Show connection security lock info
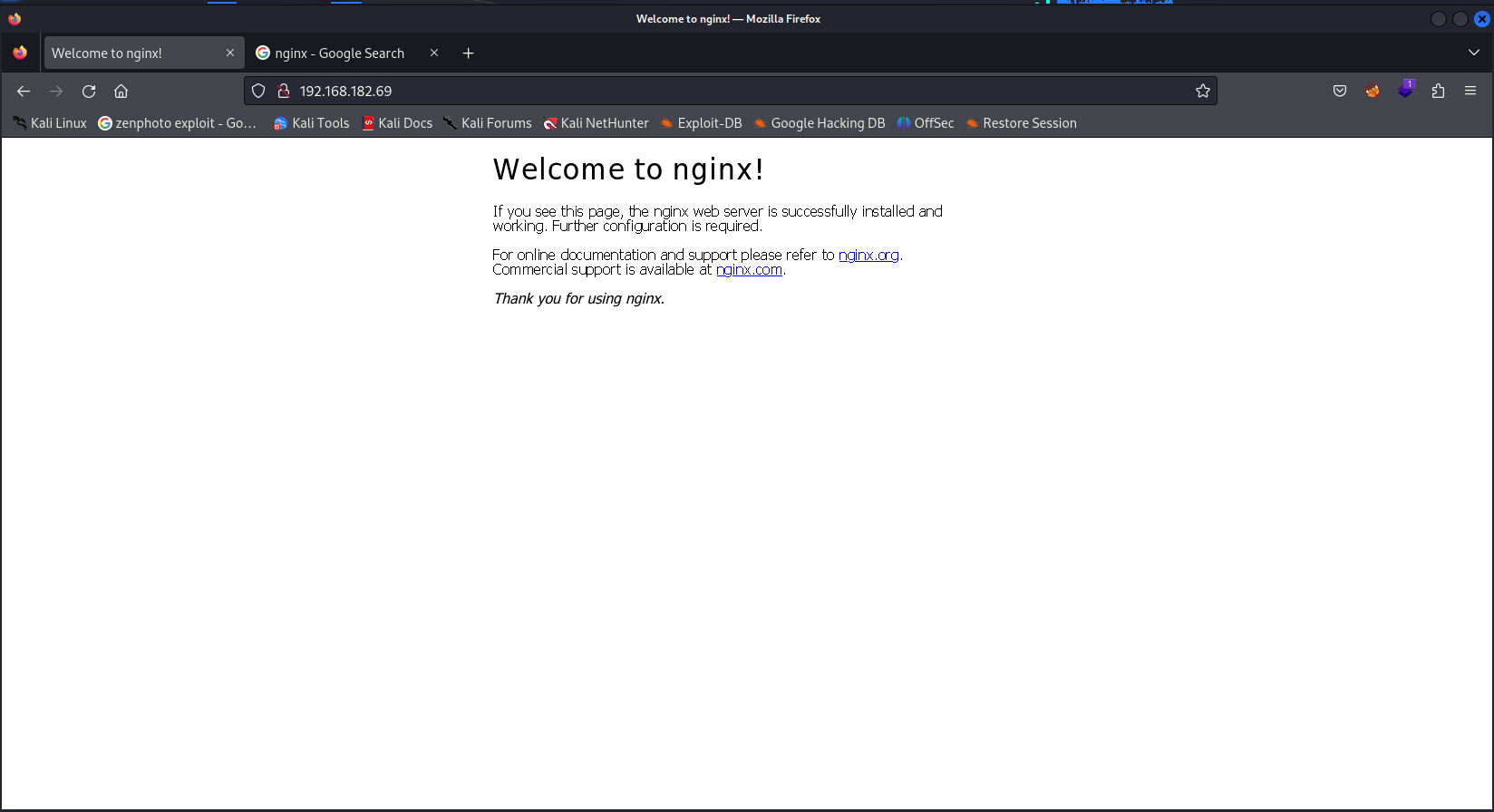 click(x=283, y=91)
